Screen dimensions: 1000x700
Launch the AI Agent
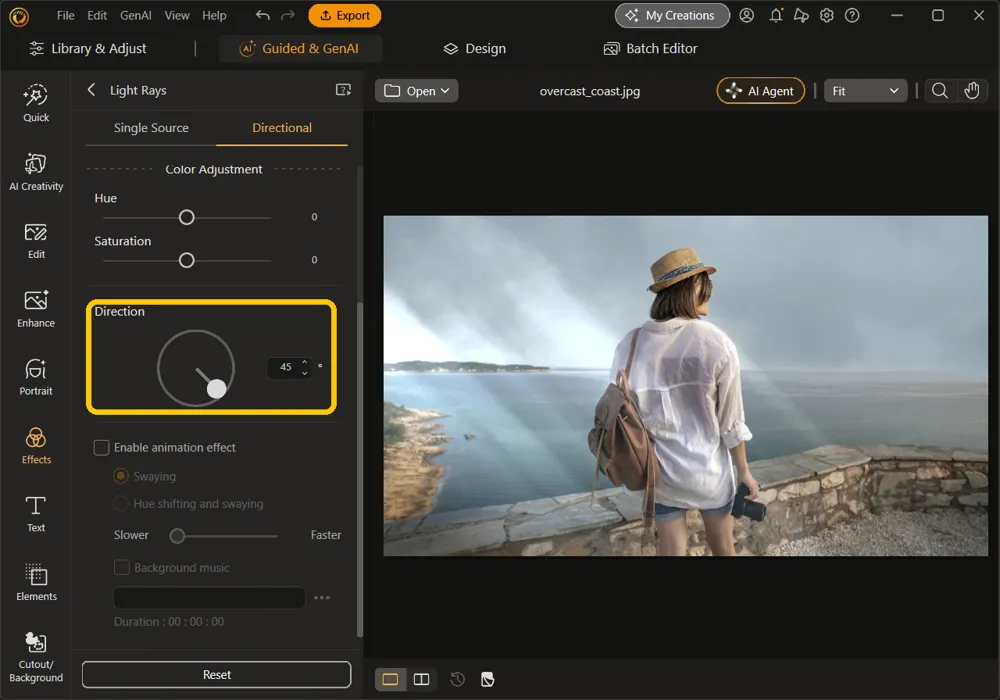(761, 91)
